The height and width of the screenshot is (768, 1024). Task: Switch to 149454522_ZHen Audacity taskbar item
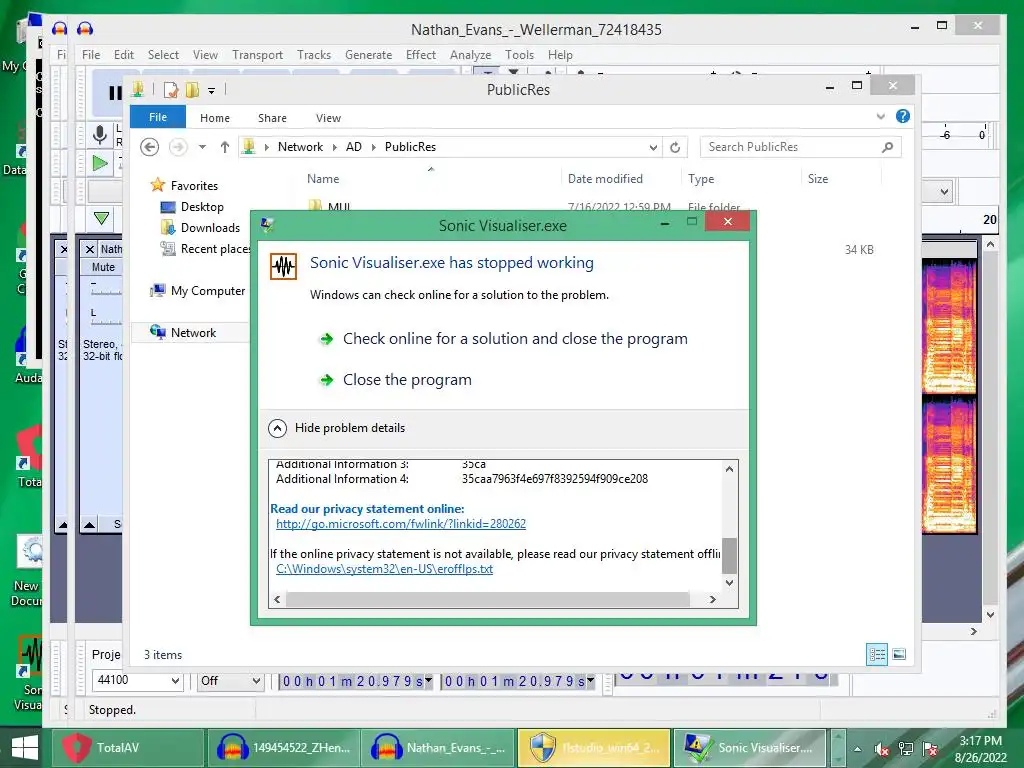click(x=285, y=748)
